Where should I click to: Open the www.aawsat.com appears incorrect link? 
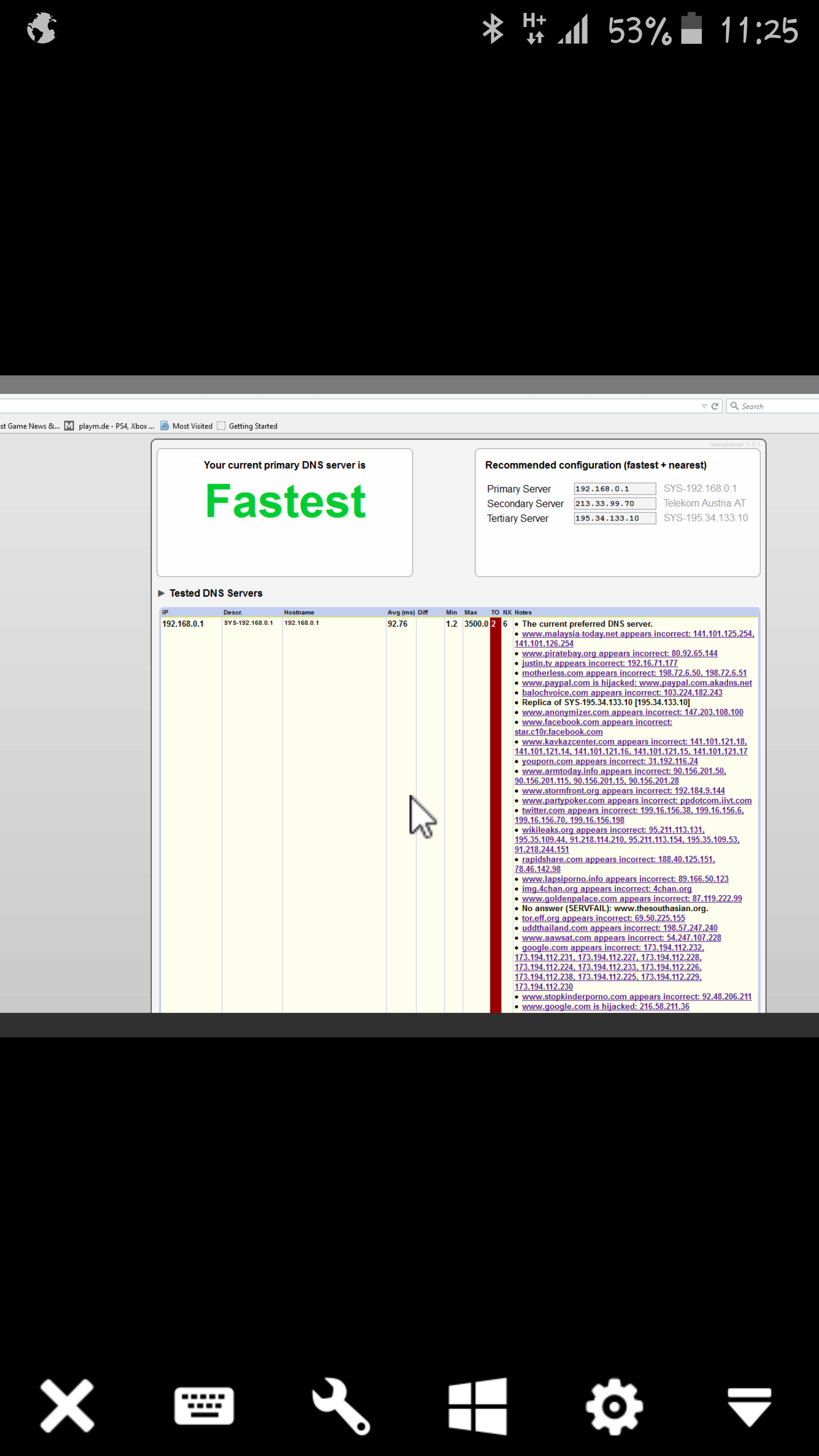click(x=621, y=938)
